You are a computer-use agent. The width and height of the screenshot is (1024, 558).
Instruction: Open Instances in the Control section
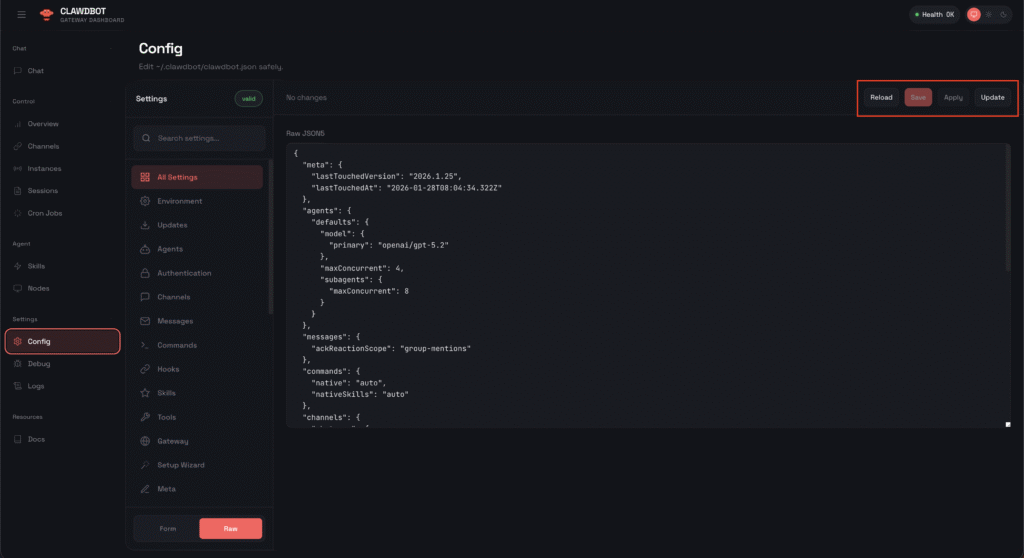(44, 168)
